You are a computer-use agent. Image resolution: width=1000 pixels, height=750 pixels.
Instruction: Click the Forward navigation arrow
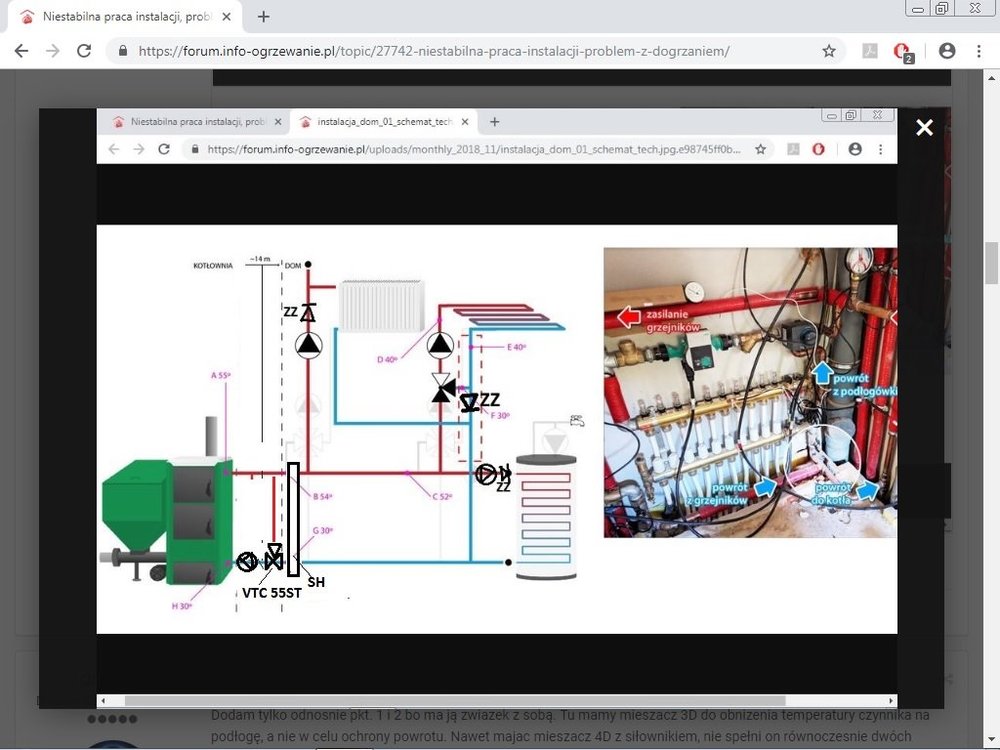(x=53, y=51)
